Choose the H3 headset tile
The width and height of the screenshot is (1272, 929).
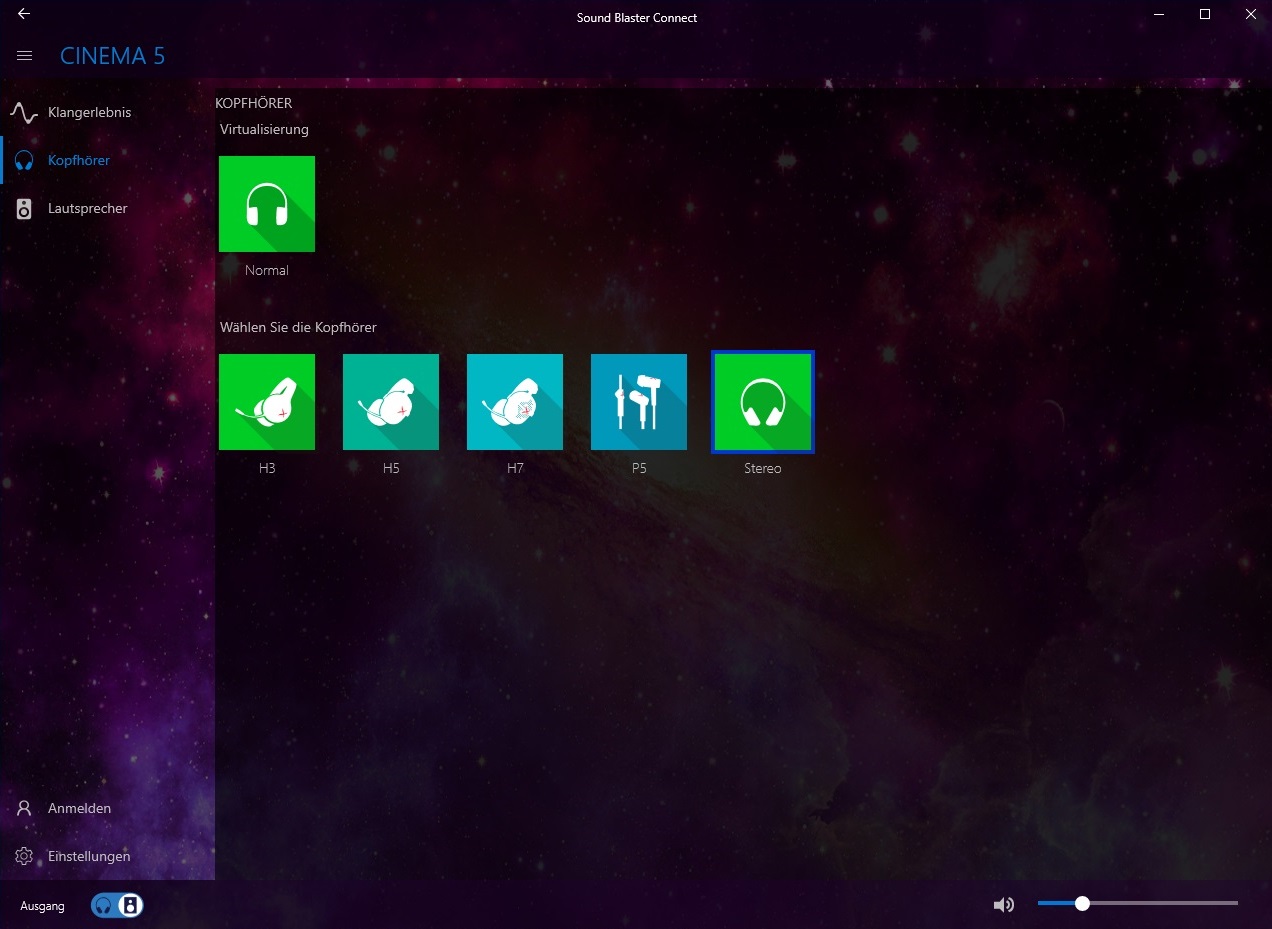(x=267, y=402)
